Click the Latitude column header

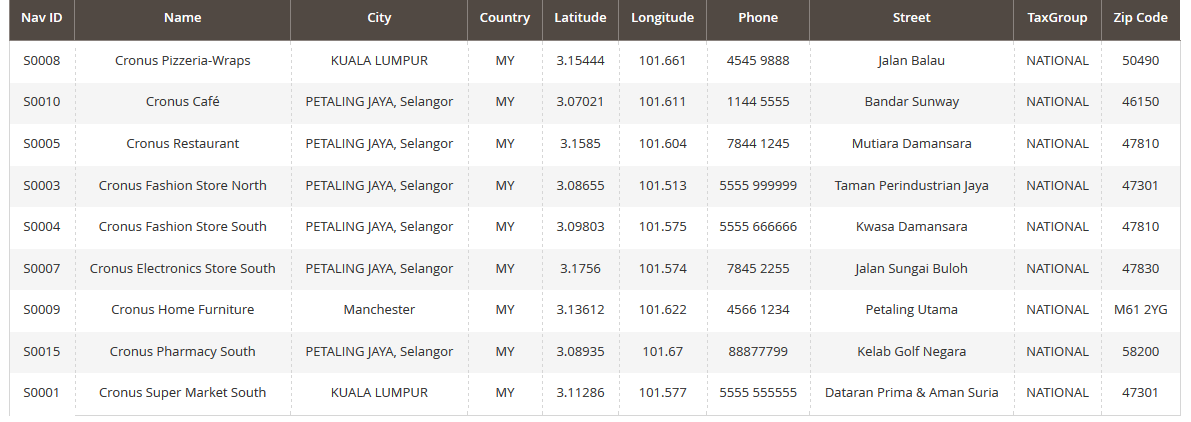[x=580, y=18]
